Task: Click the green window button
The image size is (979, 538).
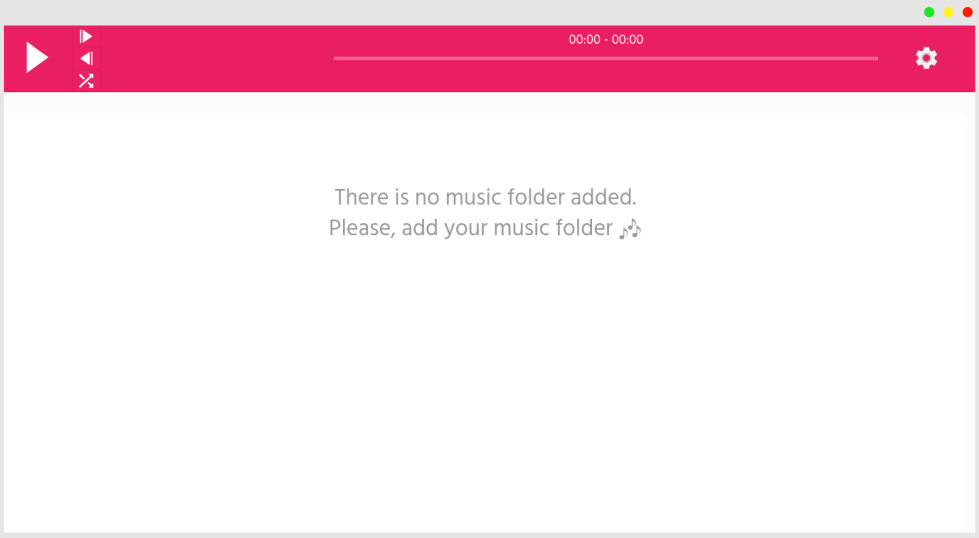Action: click(x=929, y=12)
